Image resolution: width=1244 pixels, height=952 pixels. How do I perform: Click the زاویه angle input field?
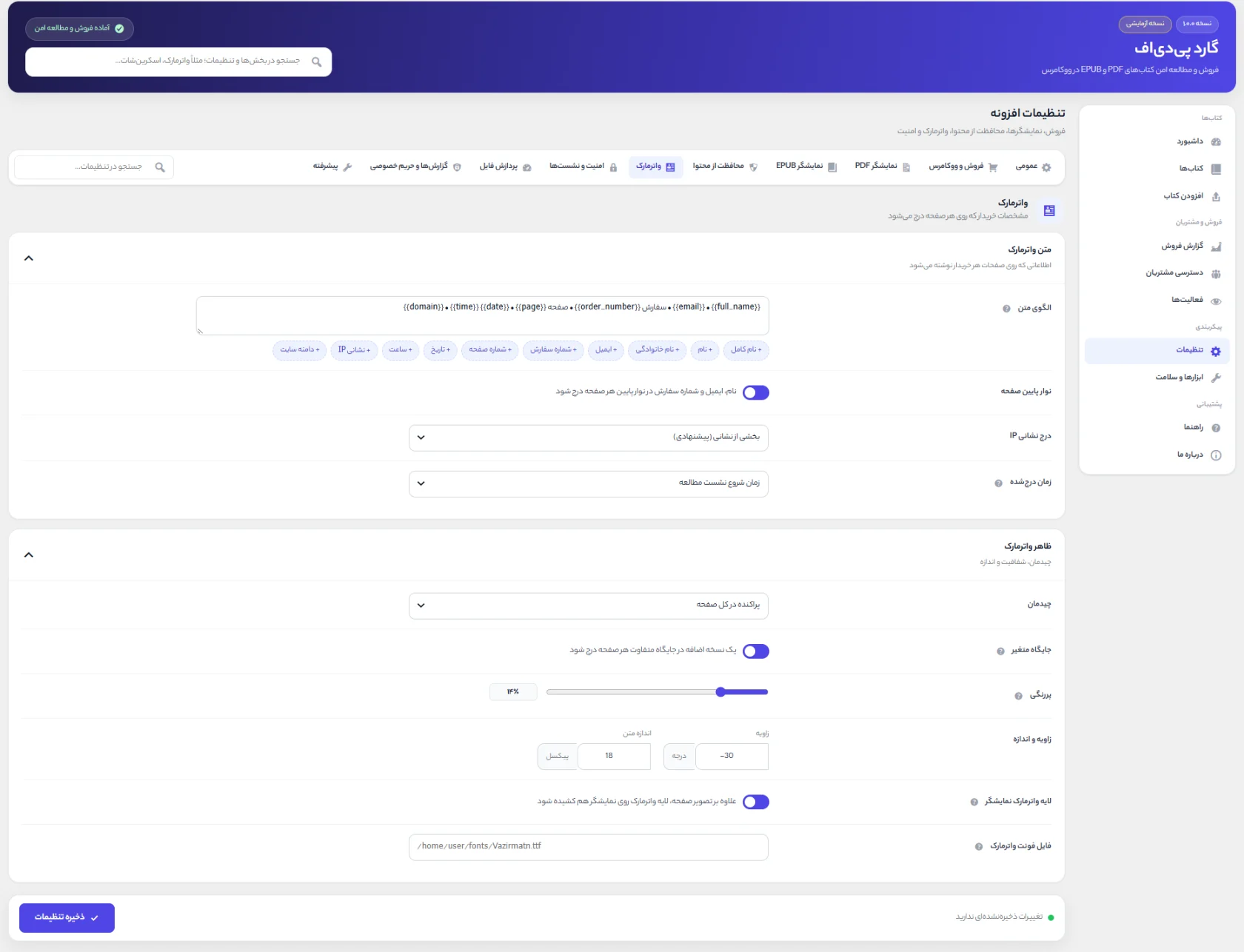point(732,757)
